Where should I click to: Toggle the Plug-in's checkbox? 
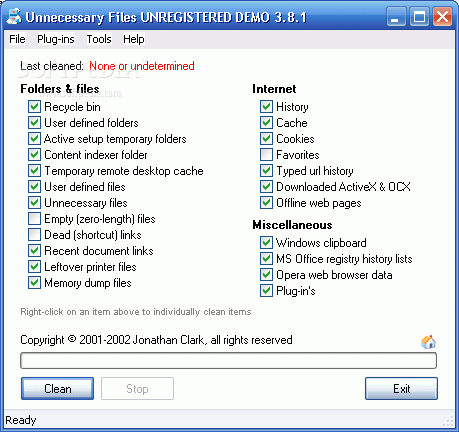(x=266, y=291)
